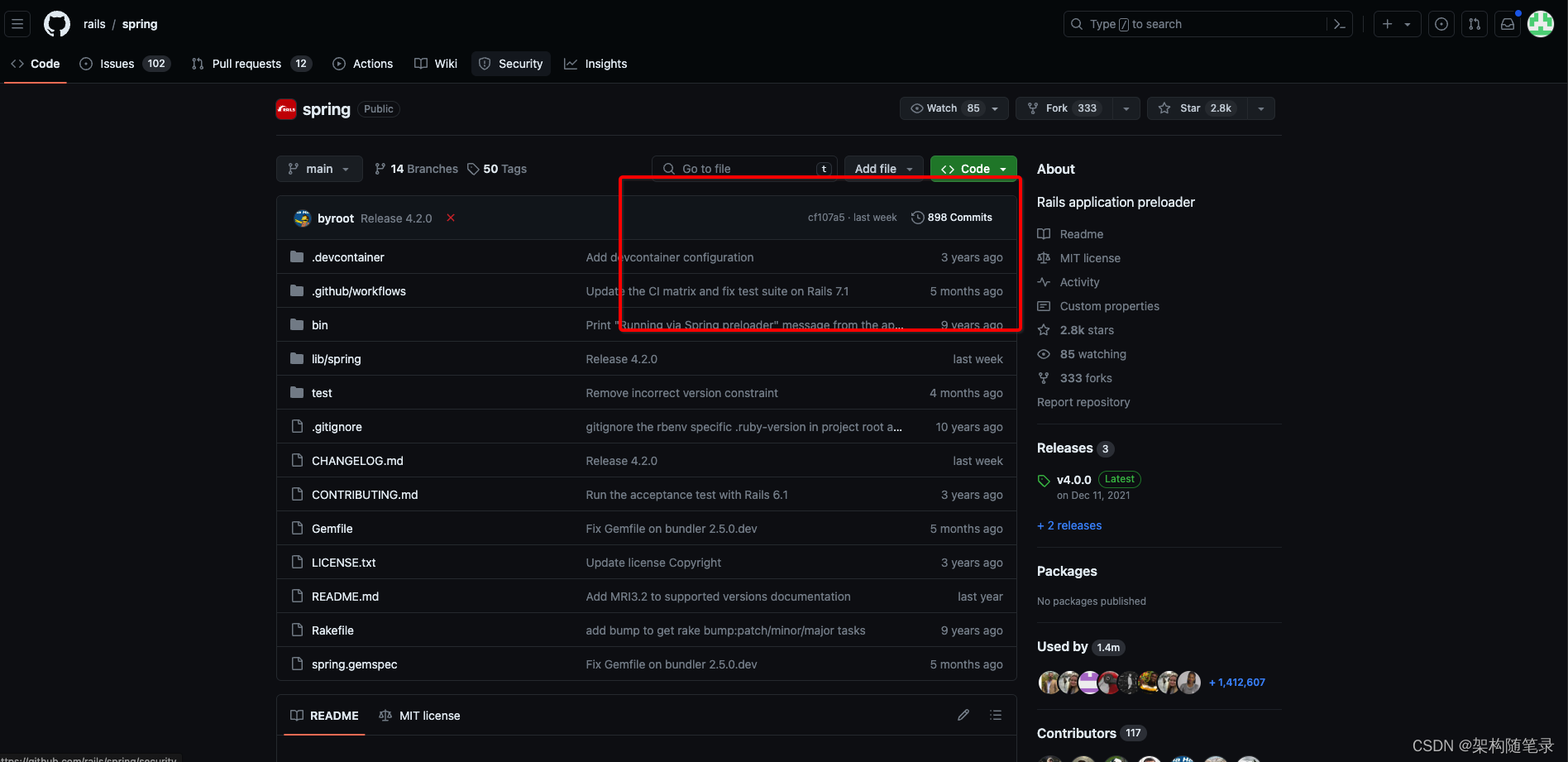
Task: Open the main branch selector dropdown
Action: [319, 169]
